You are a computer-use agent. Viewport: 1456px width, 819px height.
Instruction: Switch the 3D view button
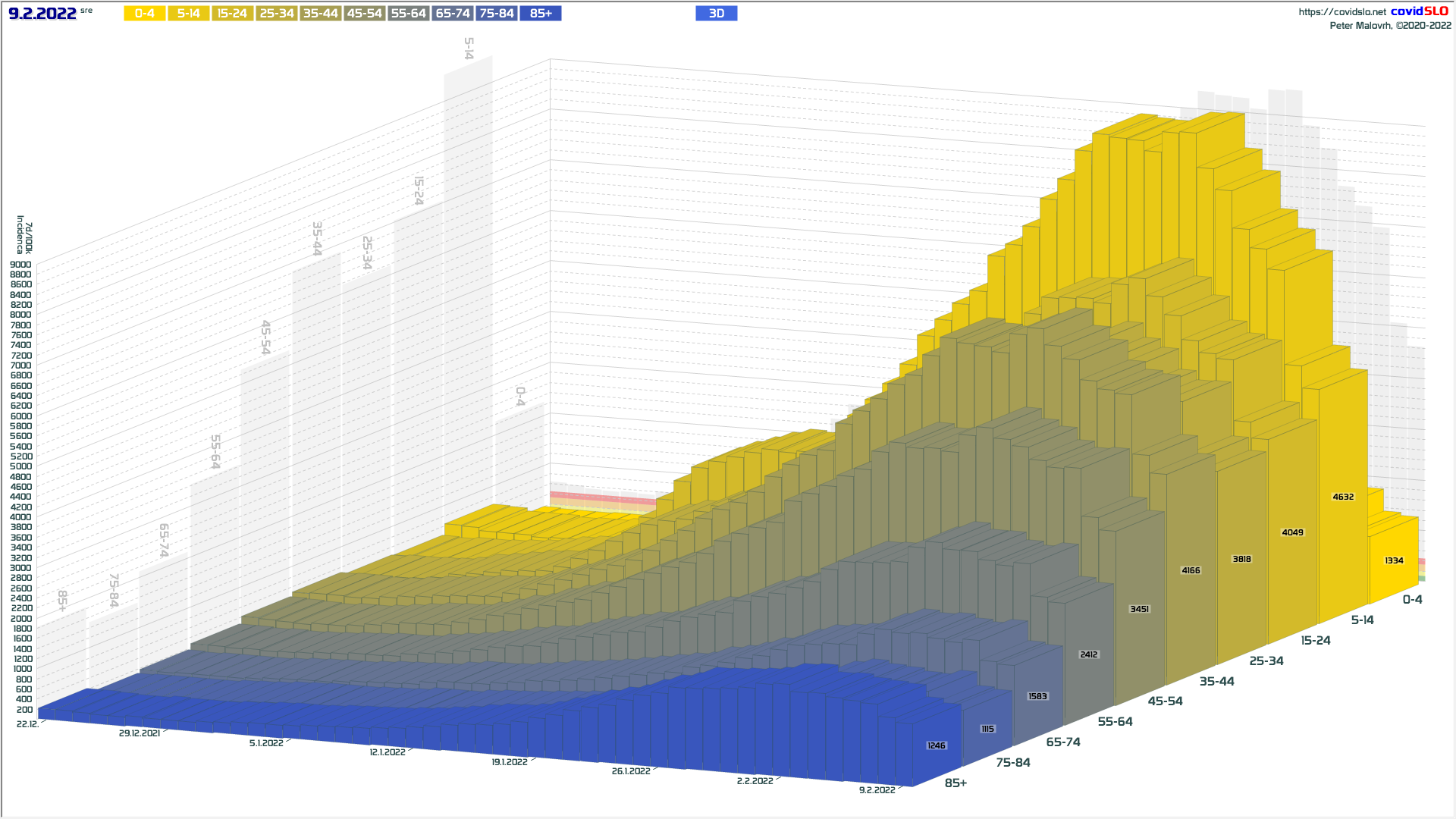point(716,14)
